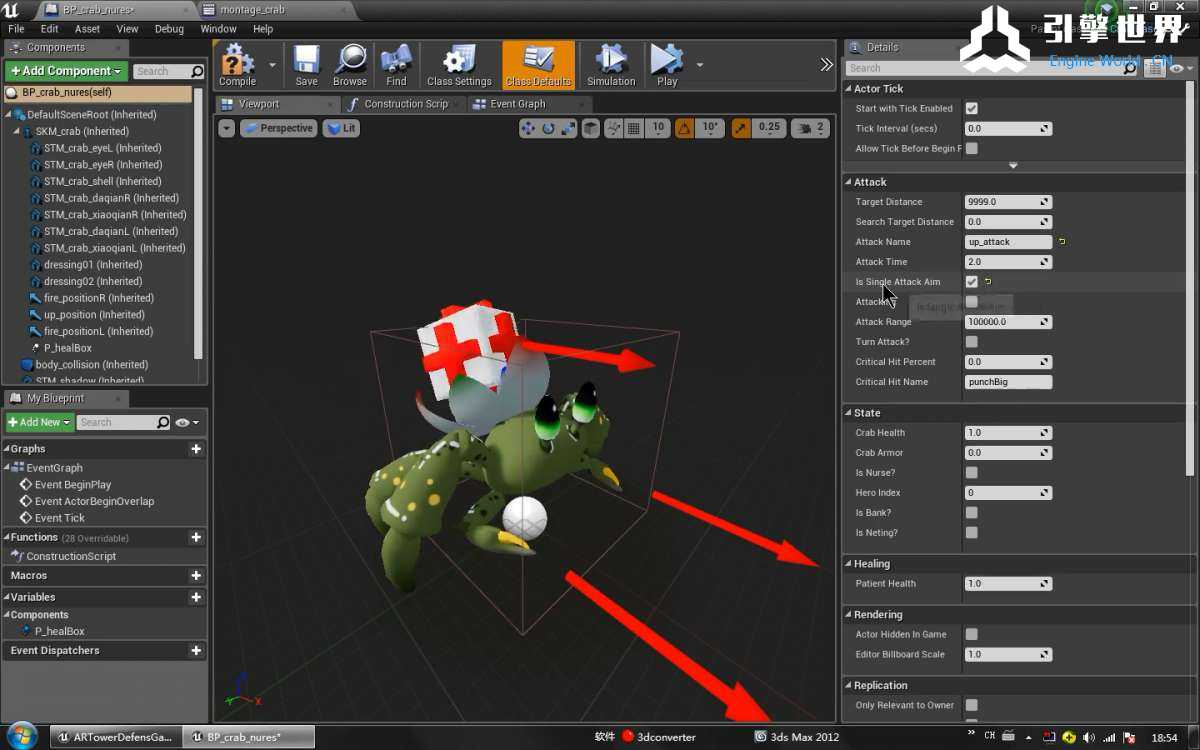Enable Actor Hidden In Game

pos(971,634)
